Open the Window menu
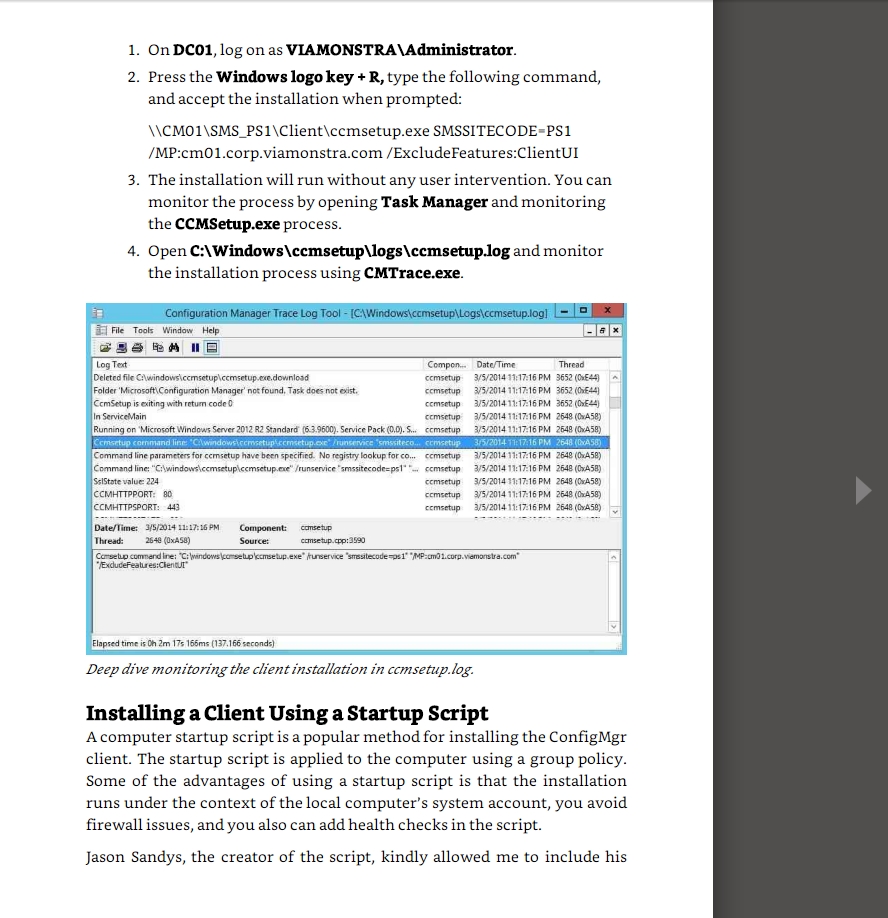 pos(177,330)
